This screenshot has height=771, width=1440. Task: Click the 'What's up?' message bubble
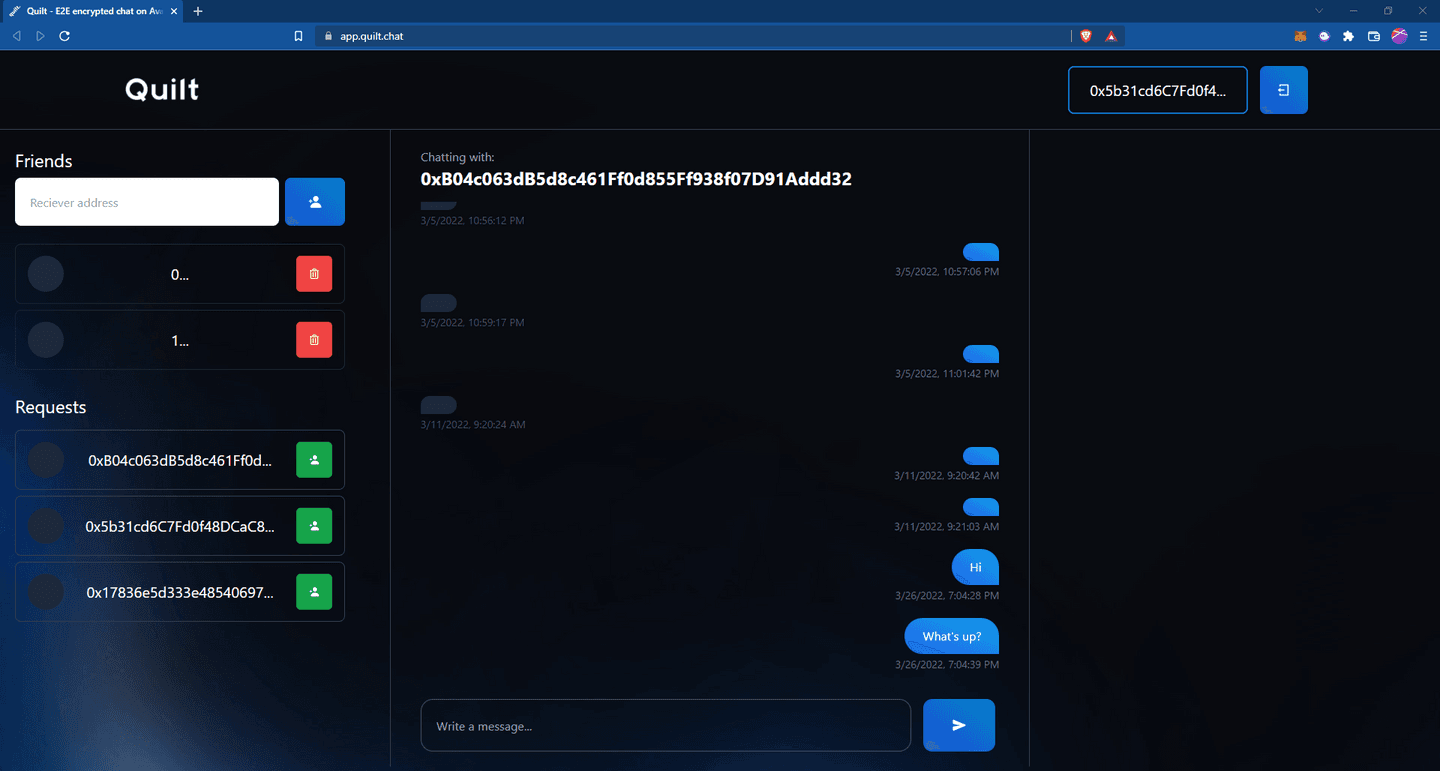[x=952, y=636]
